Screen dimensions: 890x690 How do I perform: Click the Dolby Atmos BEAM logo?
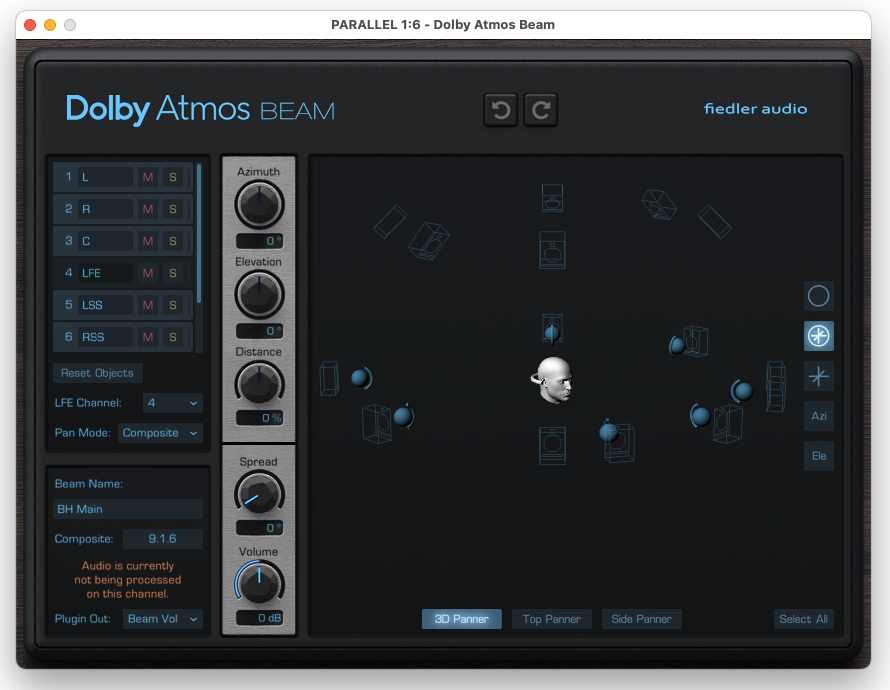click(200, 109)
